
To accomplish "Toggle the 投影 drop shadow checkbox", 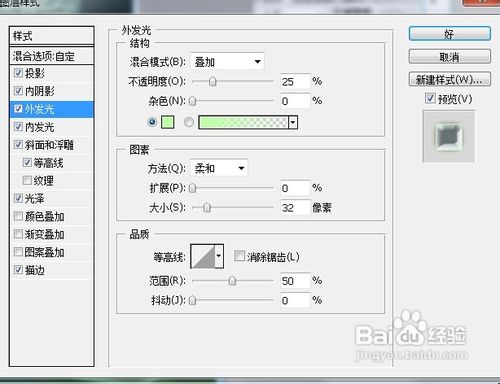I will click(18, 73).
